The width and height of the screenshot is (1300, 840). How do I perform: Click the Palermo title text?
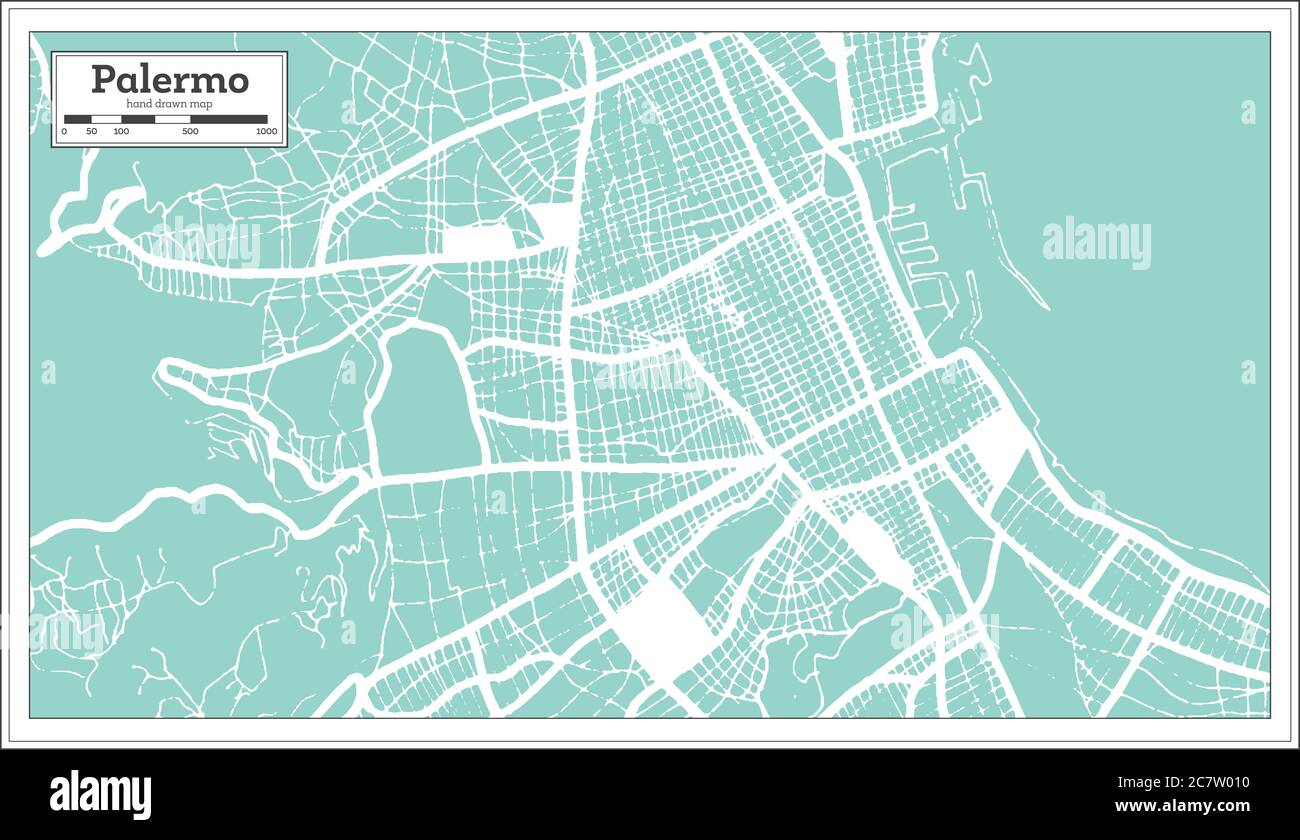tap(169, 79)
